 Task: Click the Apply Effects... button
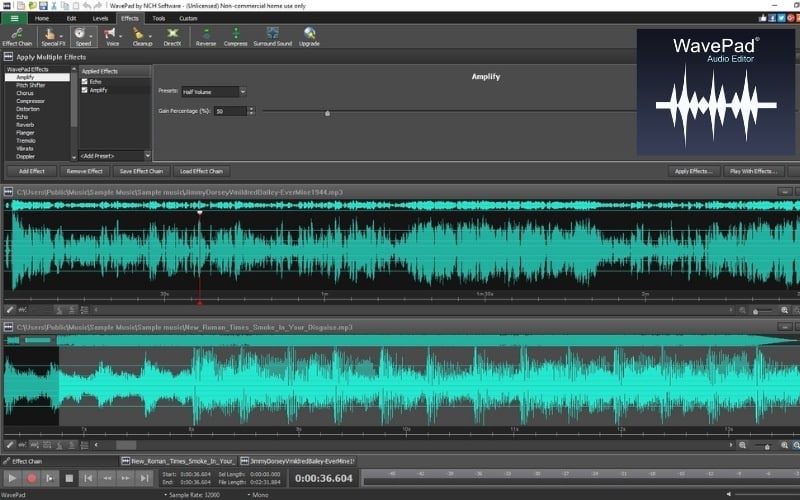coord(694,171)
